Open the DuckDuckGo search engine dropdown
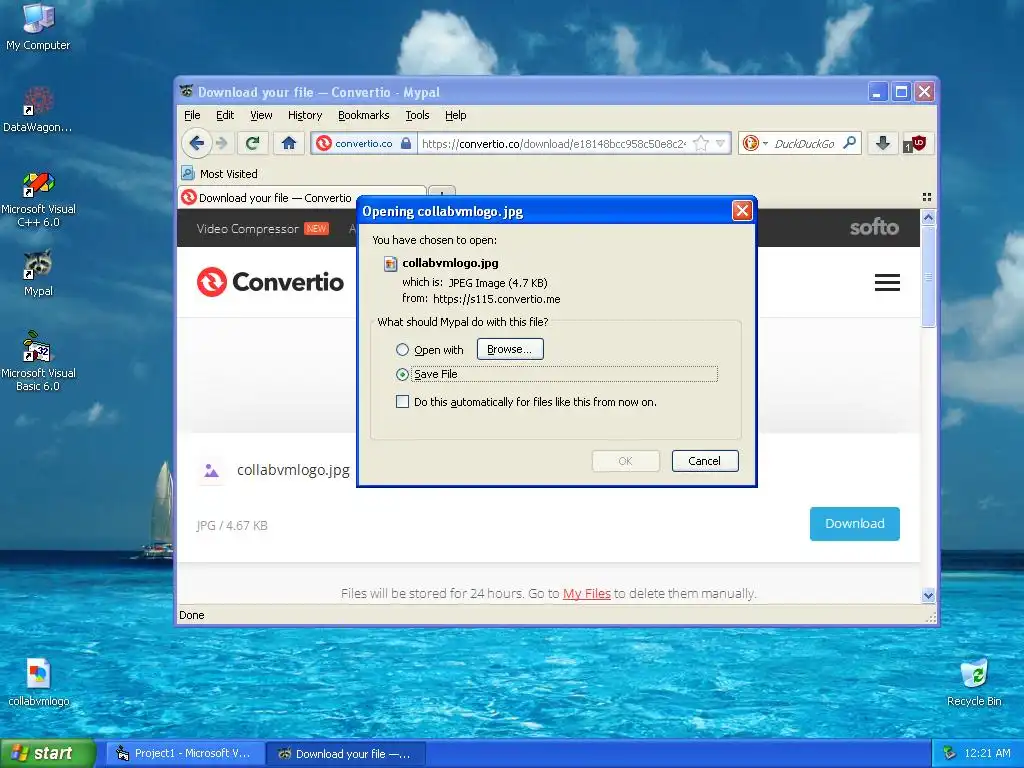Image resolution: width=1024 pixels, height=768 pixels. pyautogui.click(x=754, y=143)
